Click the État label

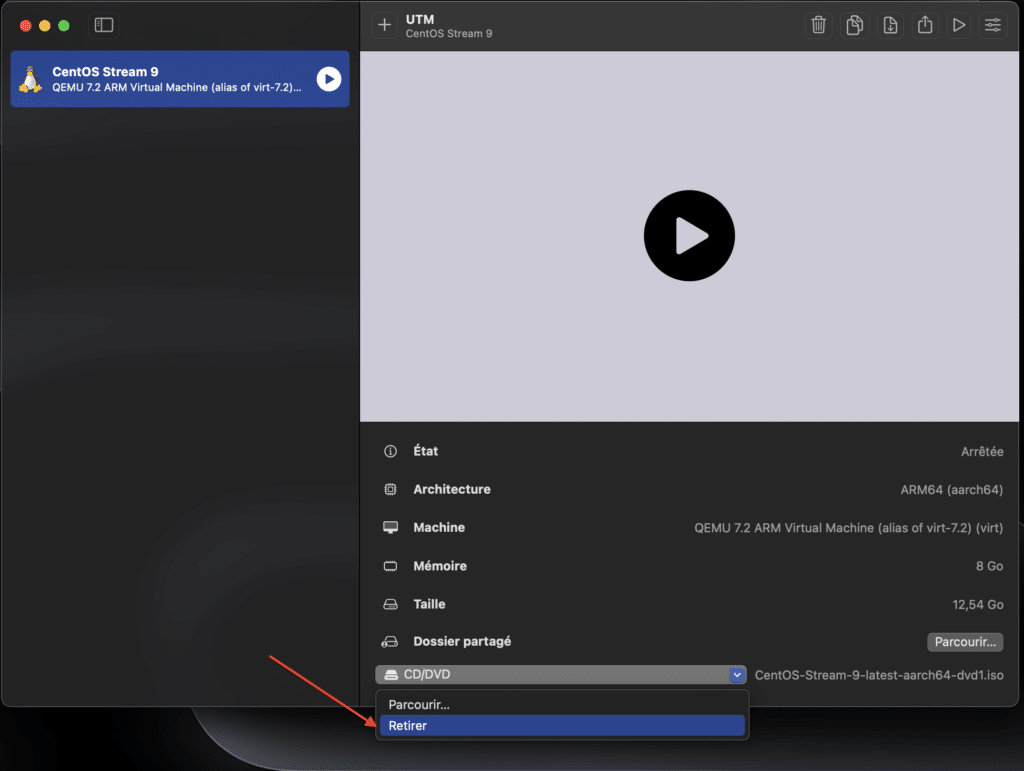point(425,450)
